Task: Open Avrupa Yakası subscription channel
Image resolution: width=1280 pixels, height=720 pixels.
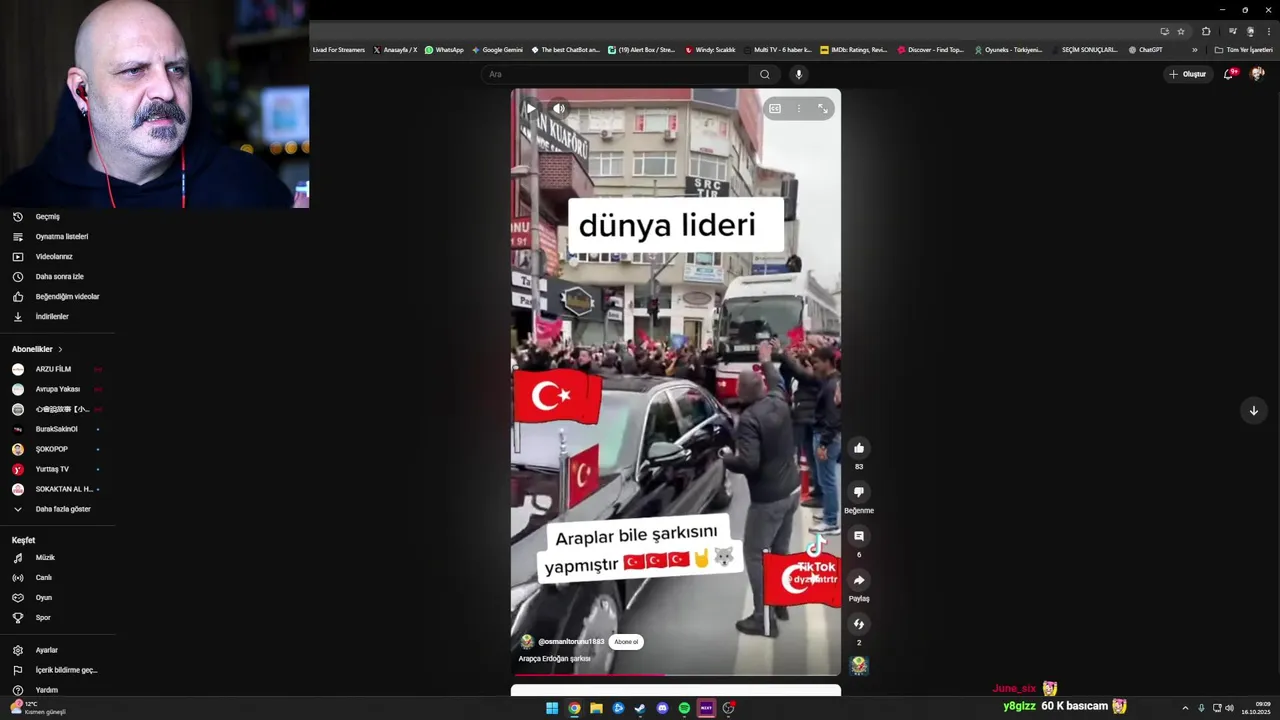Action: [x=57, y=389]
